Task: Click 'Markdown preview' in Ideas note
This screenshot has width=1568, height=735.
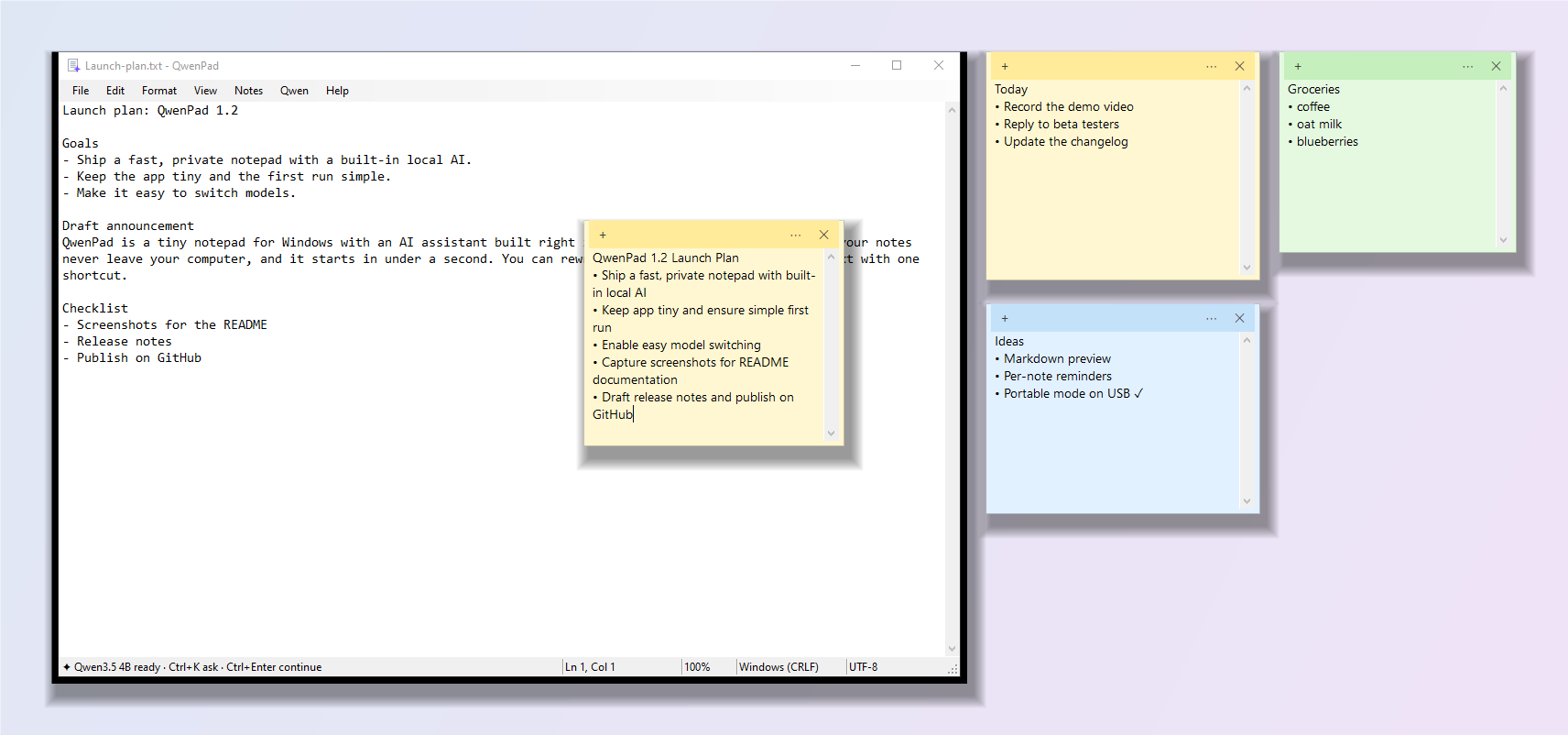Action: [x=1057, y=359]
